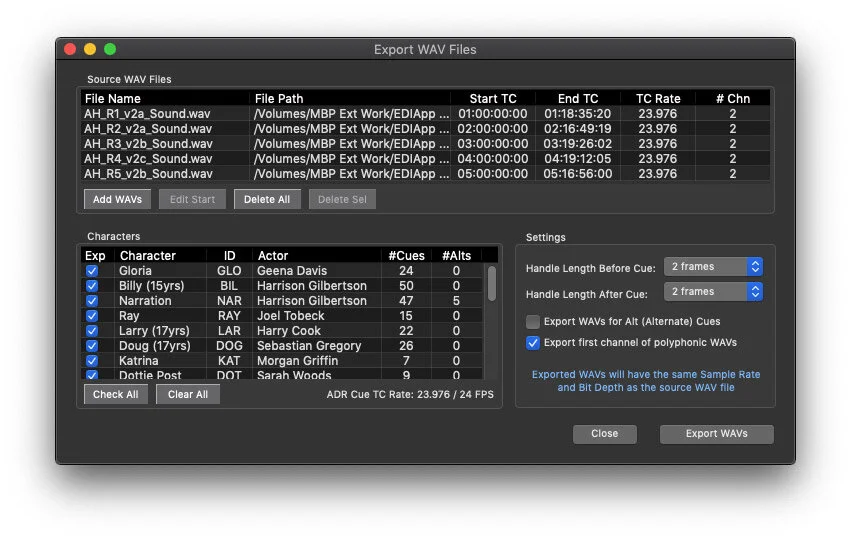Select AH_R3_v2b_Sound.wav file row
Viewport: 851px width, 538px height.
[x=425, y=144]
